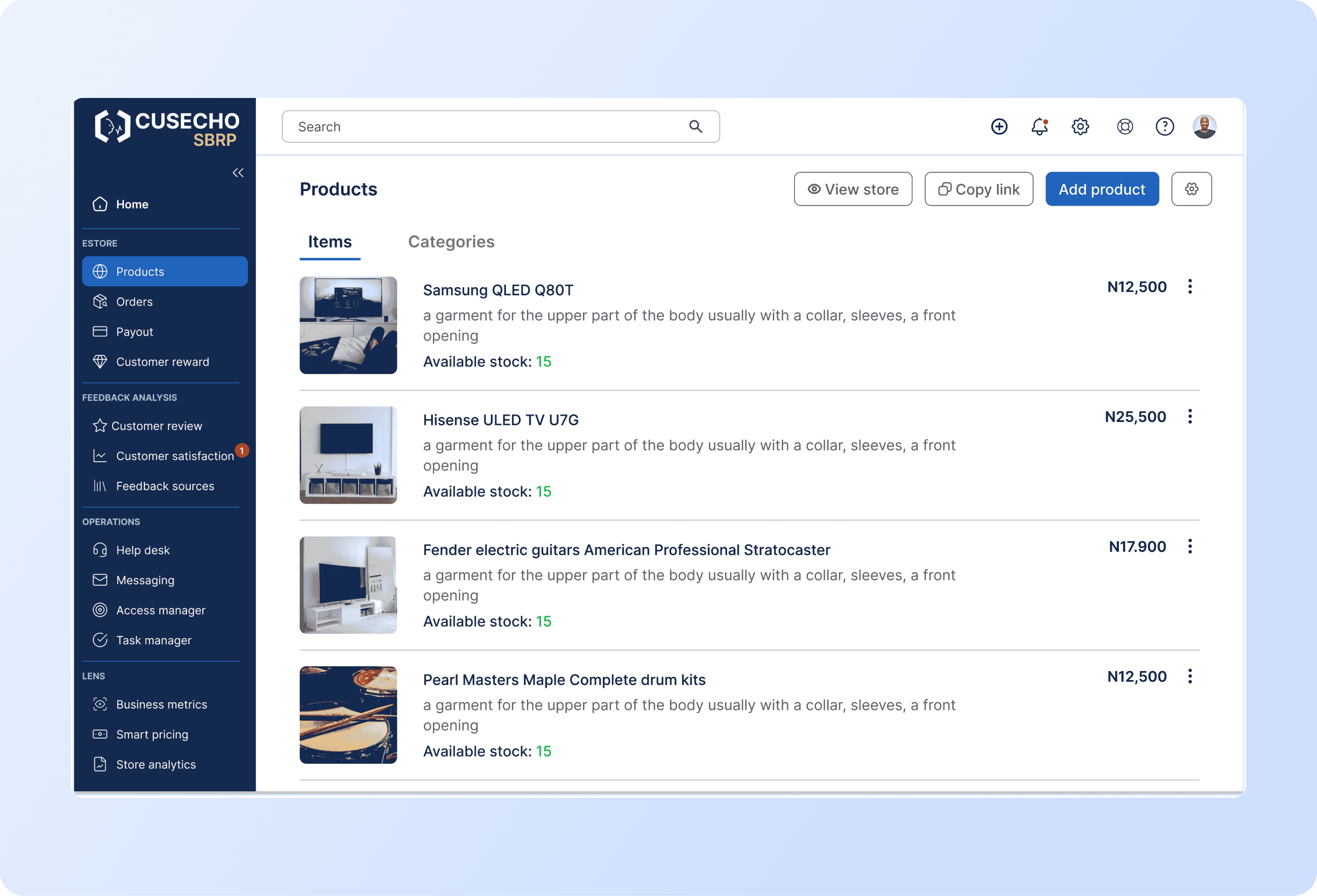Screen dimensions: 1317x896
Task: Open Samsung QLED Q80T product thumbnail
Action: [x=348, y=325]
